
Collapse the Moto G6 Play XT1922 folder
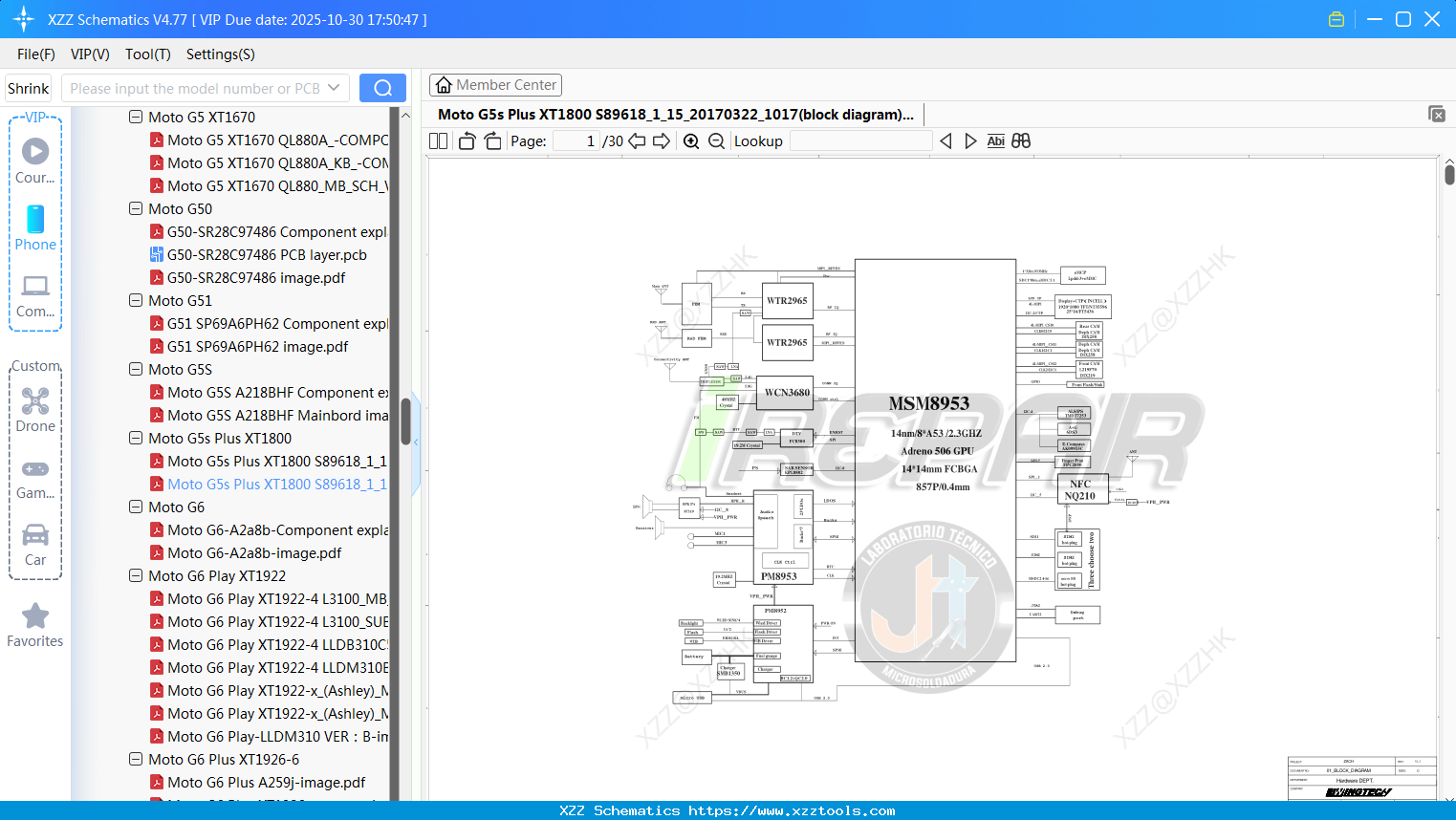(136, 575)
